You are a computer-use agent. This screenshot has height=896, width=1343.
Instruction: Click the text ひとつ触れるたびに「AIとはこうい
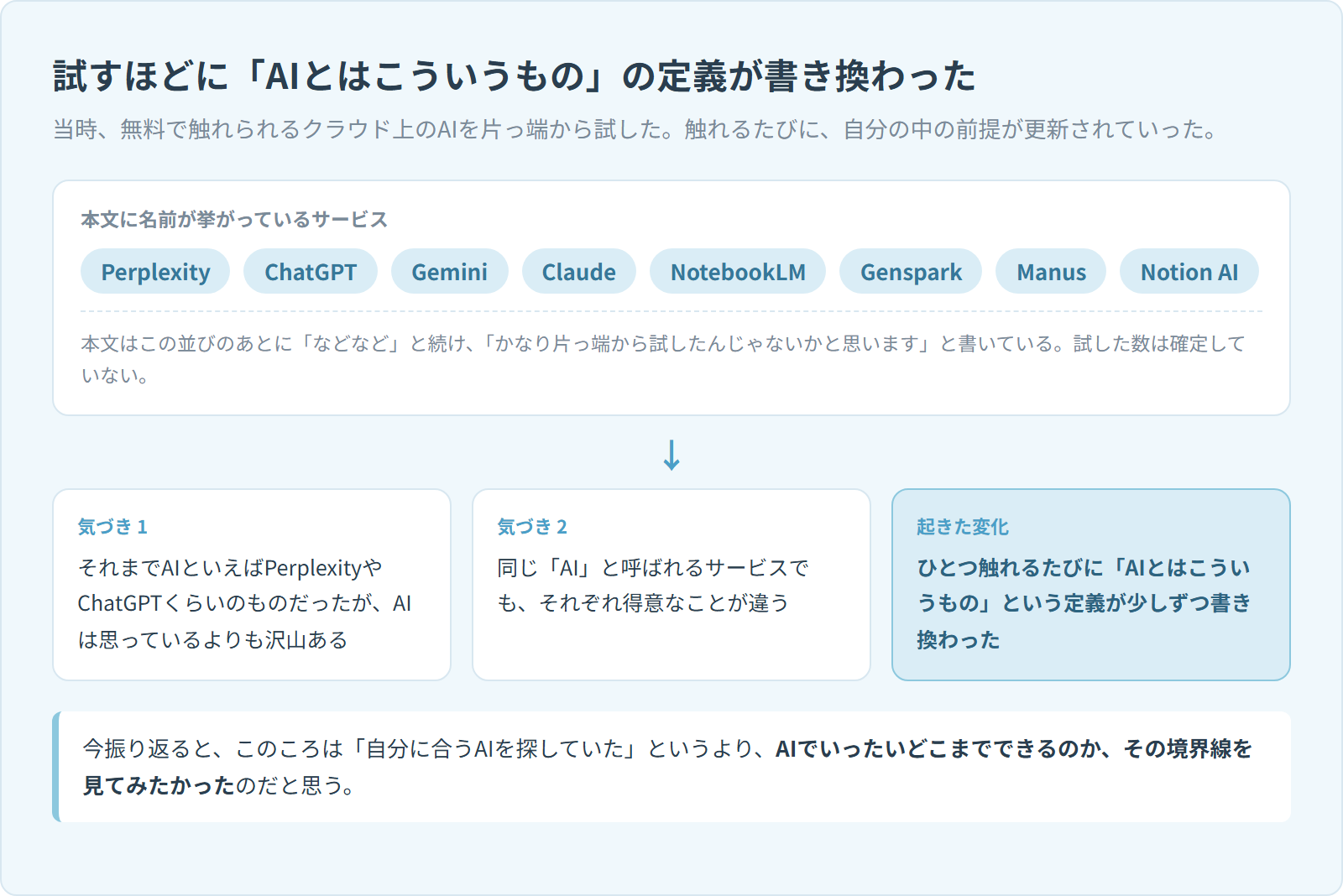[1084, 568]
